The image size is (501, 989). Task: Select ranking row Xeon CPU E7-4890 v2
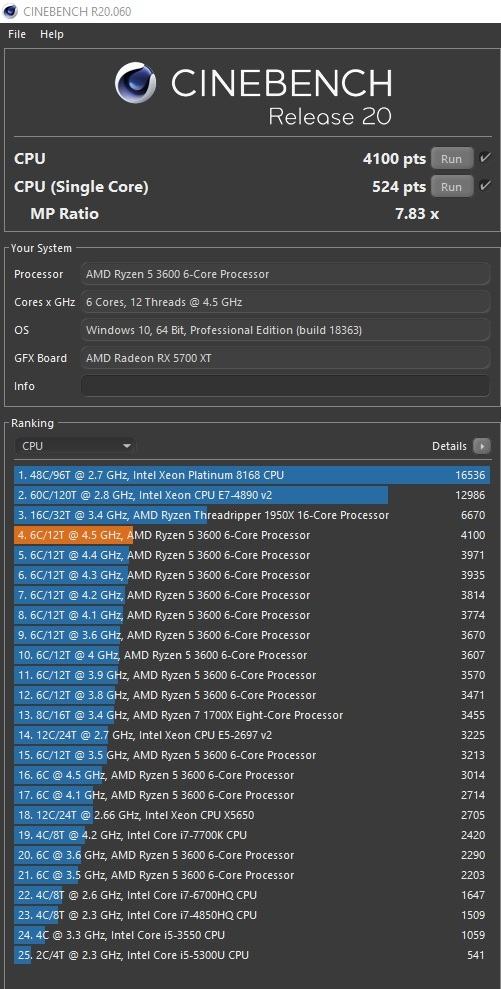pyautogui.click(x=252, y=495)
